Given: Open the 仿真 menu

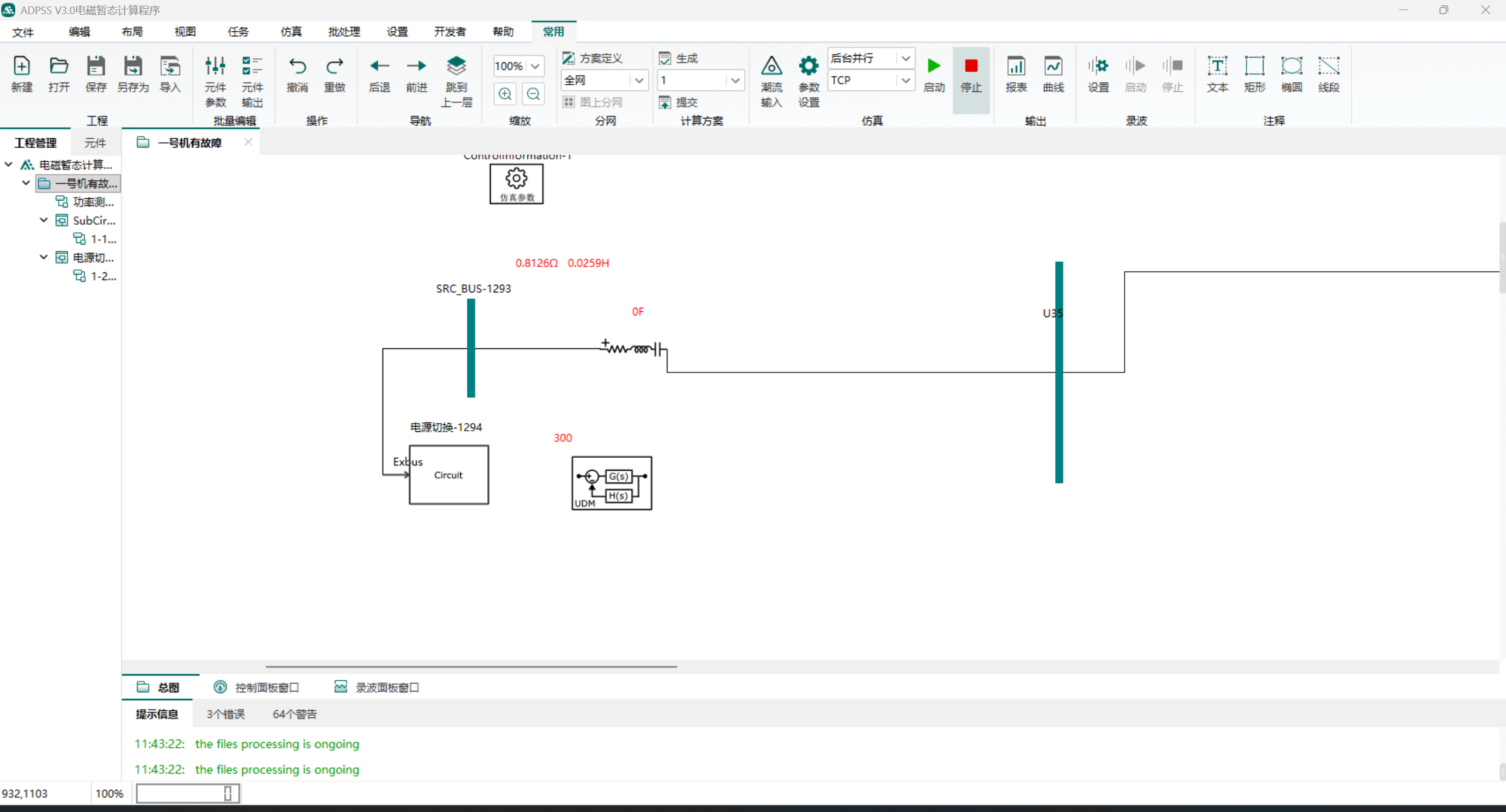Looking at the screenshot, I should tap(291, 32).
